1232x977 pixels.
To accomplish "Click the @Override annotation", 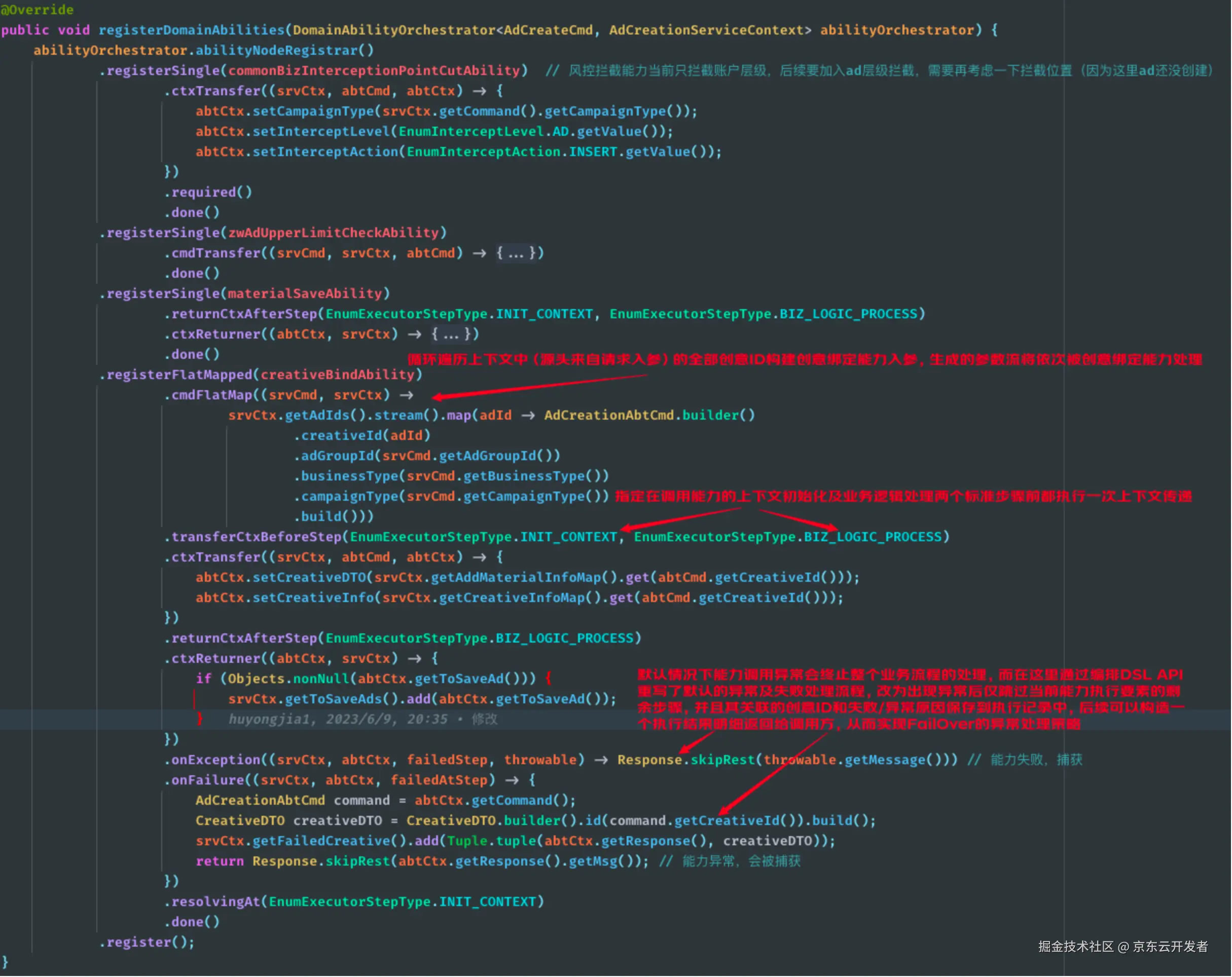I will [x=37, y=10].
